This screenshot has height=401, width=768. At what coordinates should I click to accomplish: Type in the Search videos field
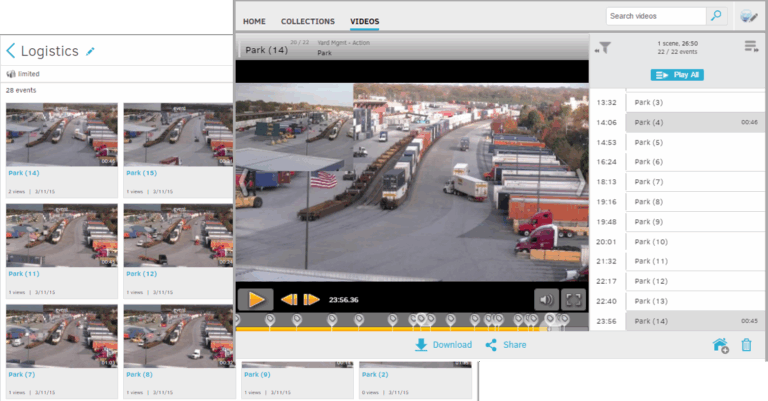point(655,16)
